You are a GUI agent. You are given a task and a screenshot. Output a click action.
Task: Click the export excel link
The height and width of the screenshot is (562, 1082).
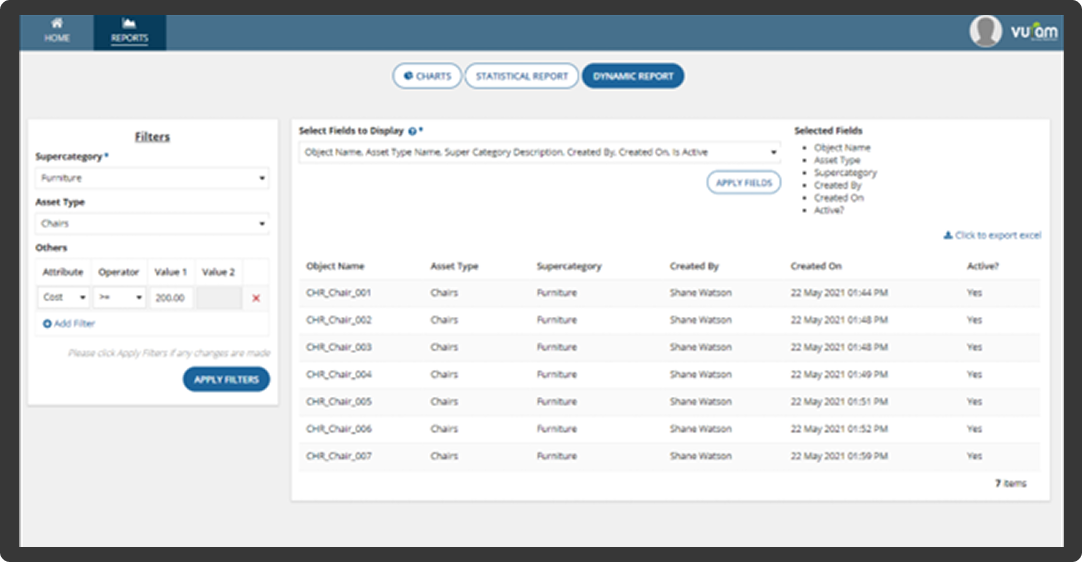pos(992,235)
